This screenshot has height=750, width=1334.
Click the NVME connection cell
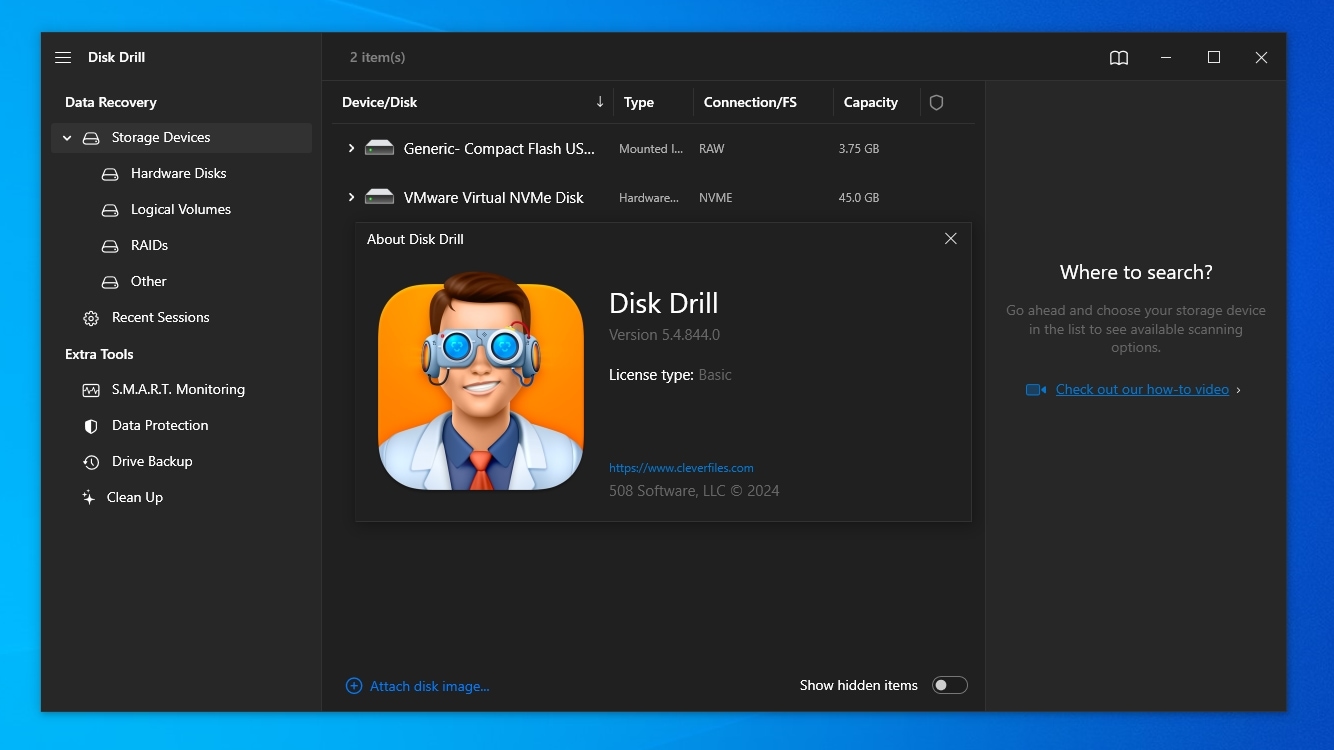[x=716, y=198]
